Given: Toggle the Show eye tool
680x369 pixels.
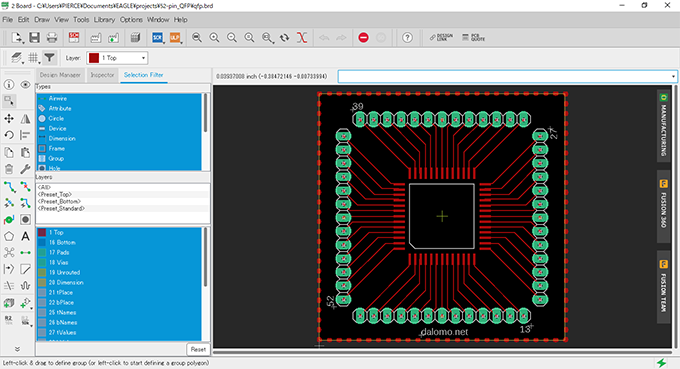Looking at the screenshot, I should pos(26,85).
